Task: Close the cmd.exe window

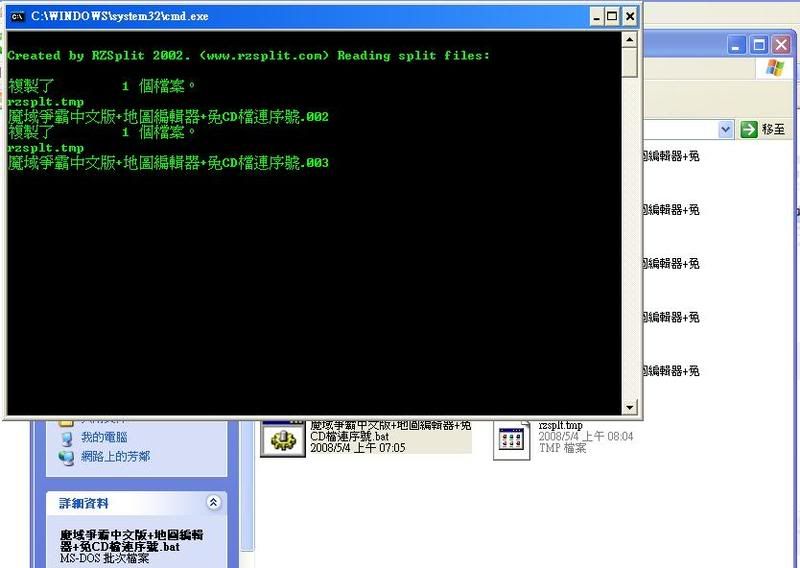Action: (x=630, y=17)
